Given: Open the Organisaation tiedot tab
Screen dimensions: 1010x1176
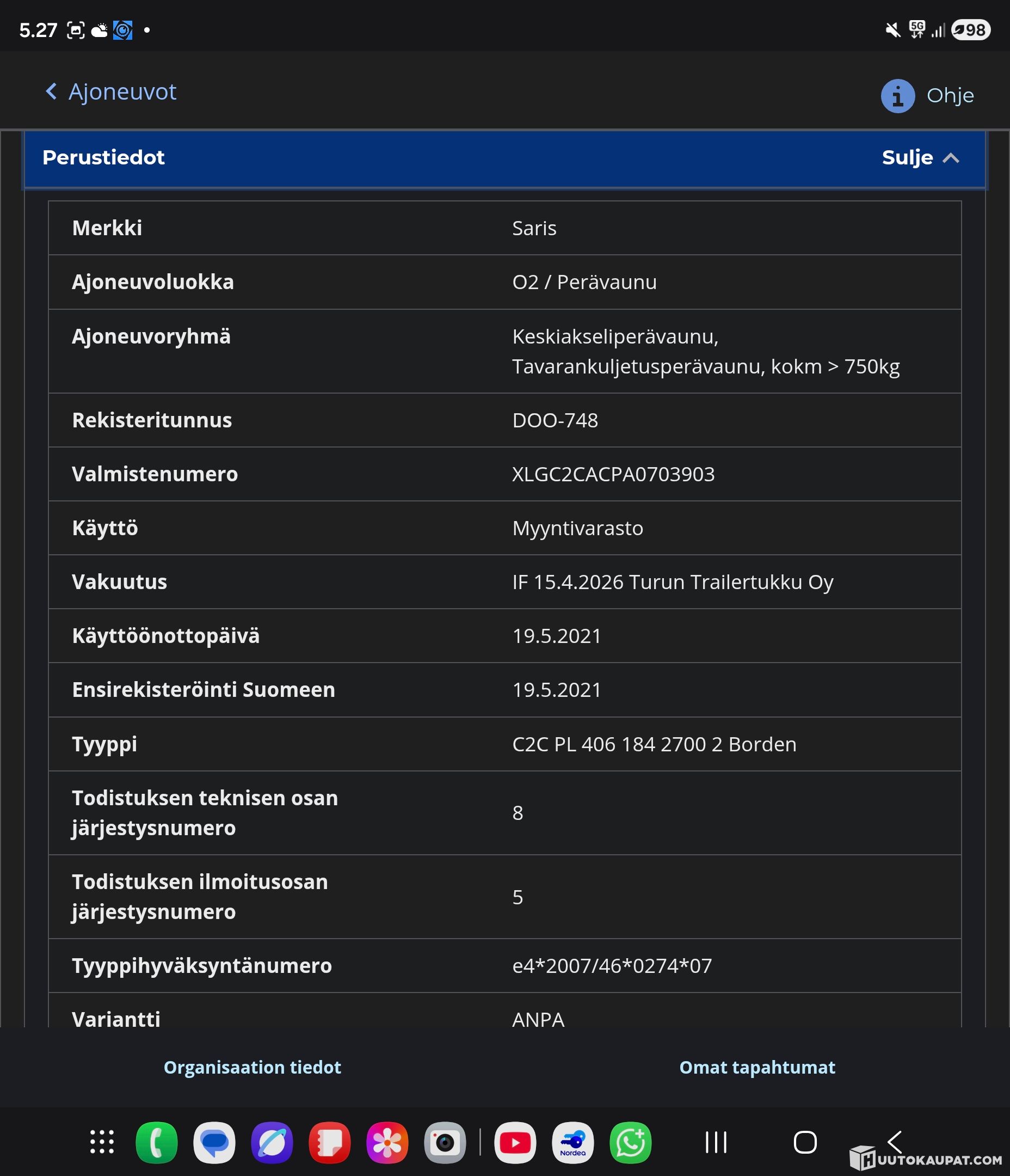Looking at the screenshot, I should pos(252,1067).
